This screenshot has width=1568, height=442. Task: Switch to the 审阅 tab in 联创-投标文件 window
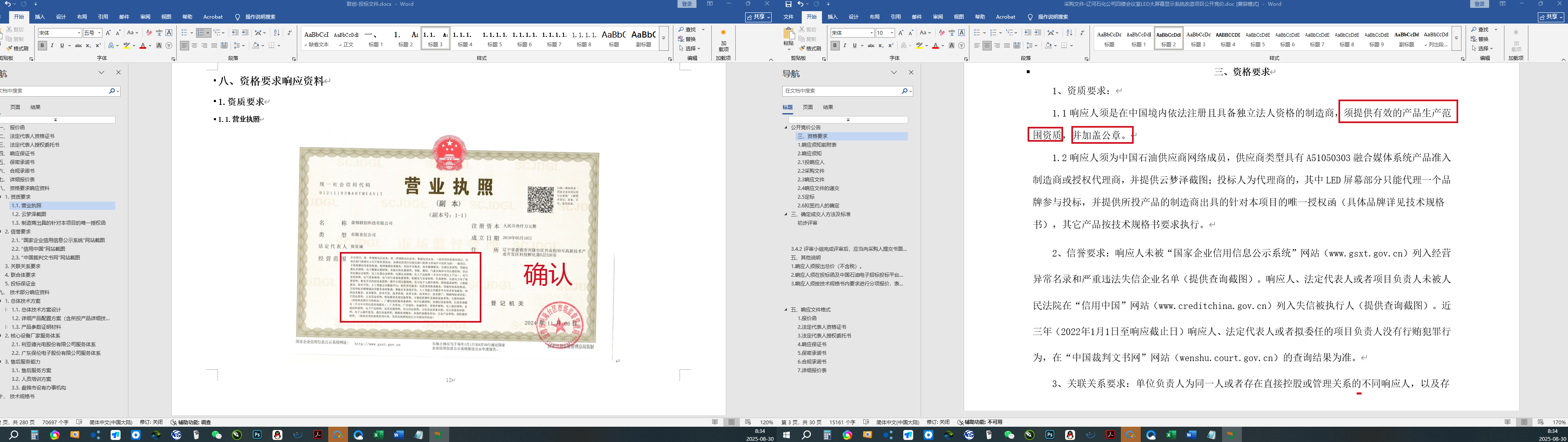pos(145,17)
